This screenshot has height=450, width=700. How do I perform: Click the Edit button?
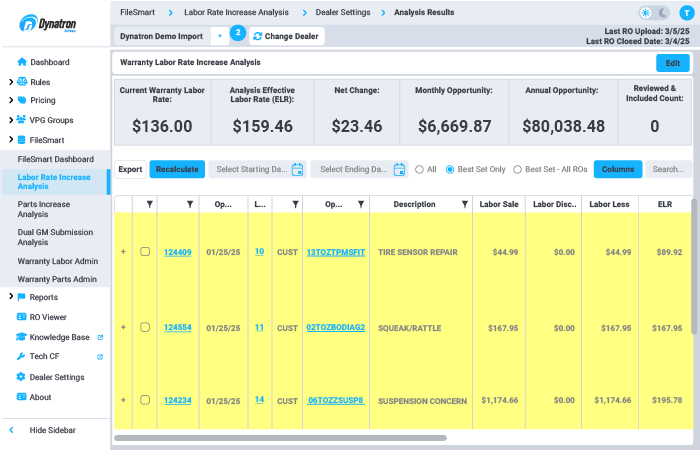tap(673, 63)
